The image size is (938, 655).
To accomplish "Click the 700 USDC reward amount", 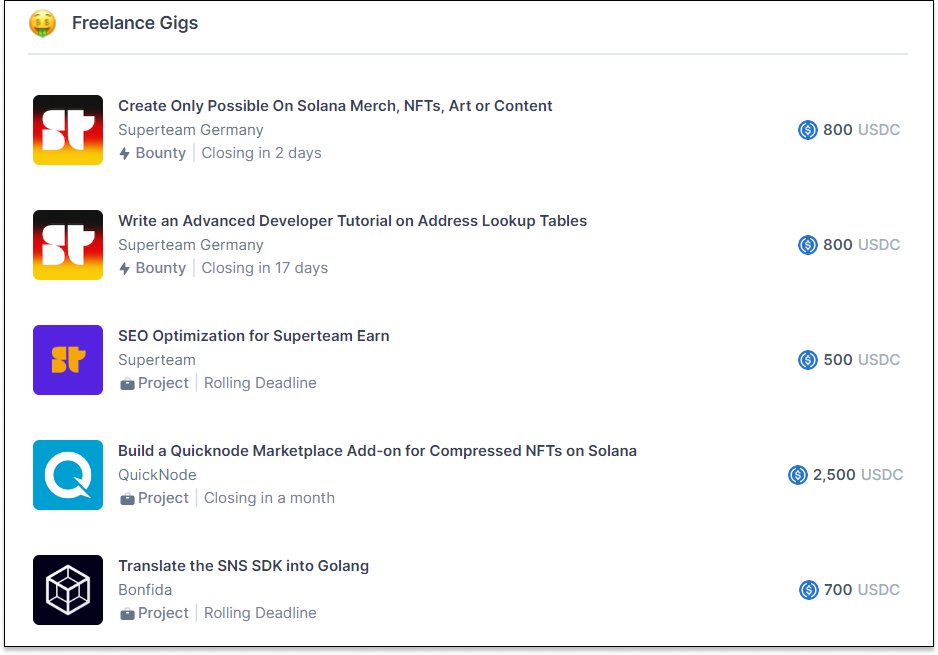I will click(x=861, y=590).
